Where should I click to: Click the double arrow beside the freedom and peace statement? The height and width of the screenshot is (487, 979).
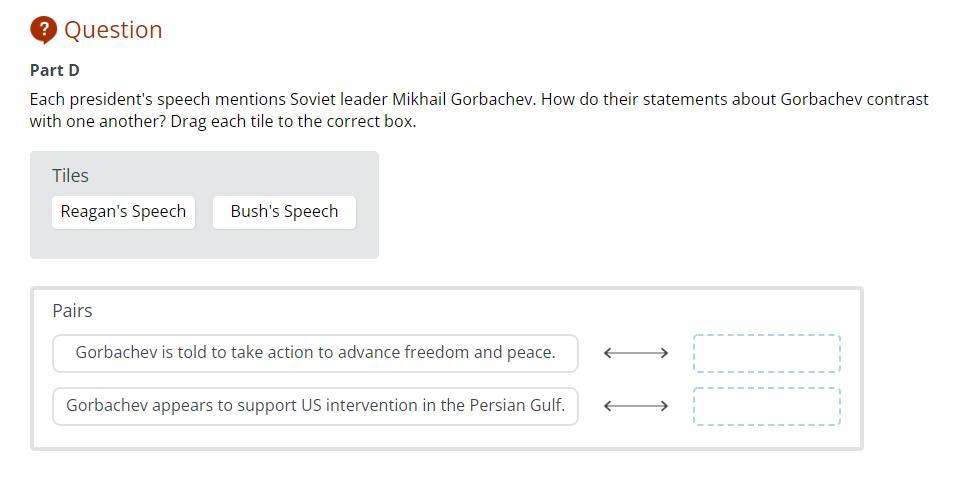[636, 353]
